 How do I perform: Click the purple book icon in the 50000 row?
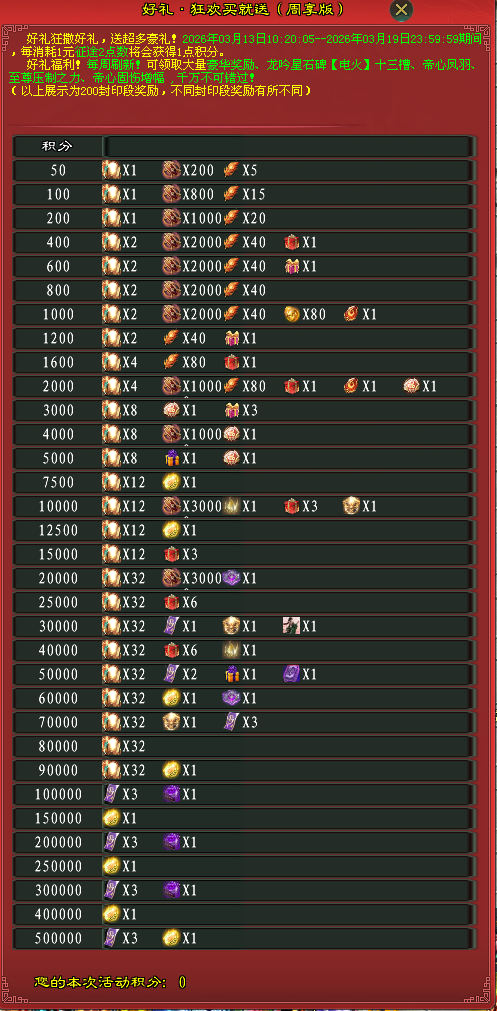pyautogui.click(x=291, y=674)
